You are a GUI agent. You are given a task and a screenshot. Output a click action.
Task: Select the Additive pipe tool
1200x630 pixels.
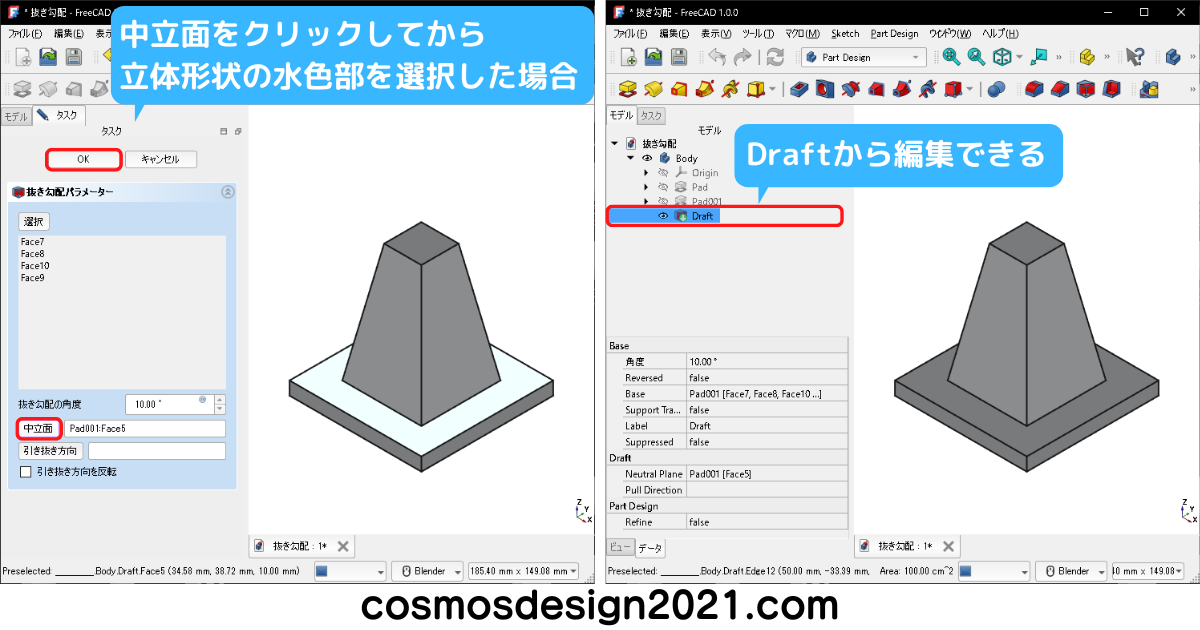click(x=704, y=90)
